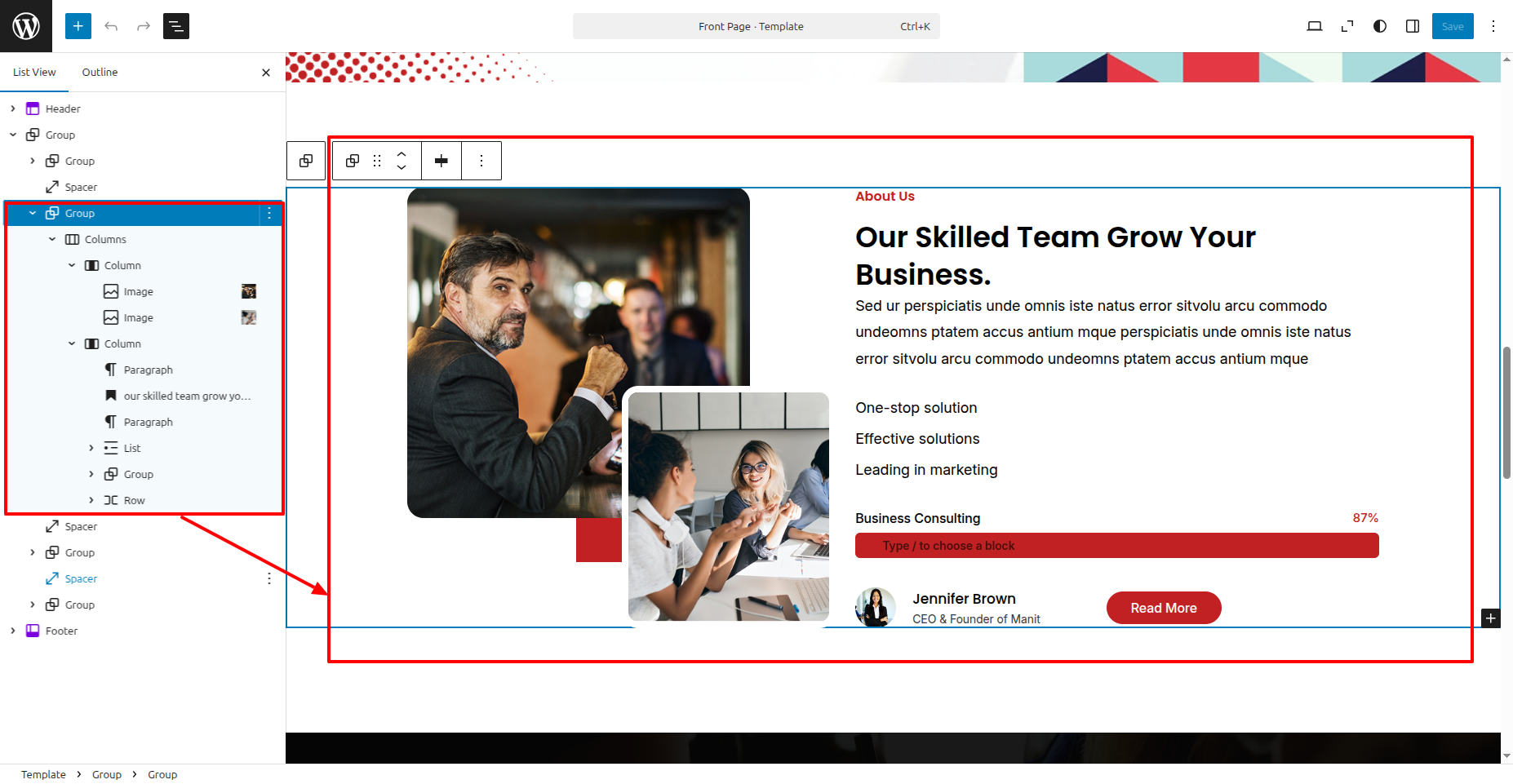Open the editor Options three-dot menu

[1493, 26]
